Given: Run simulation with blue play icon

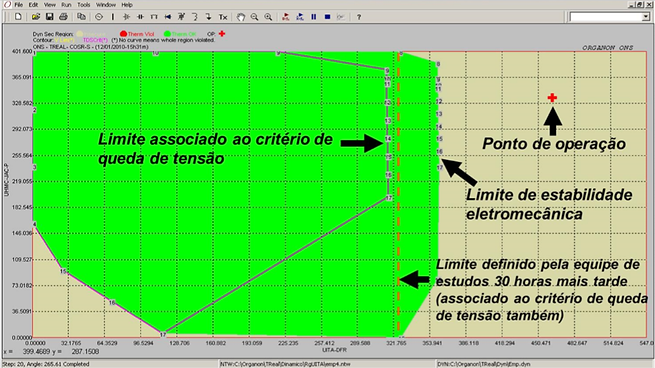Looking at the screenshot, I should pyautogui.click(x=300, y=17).
